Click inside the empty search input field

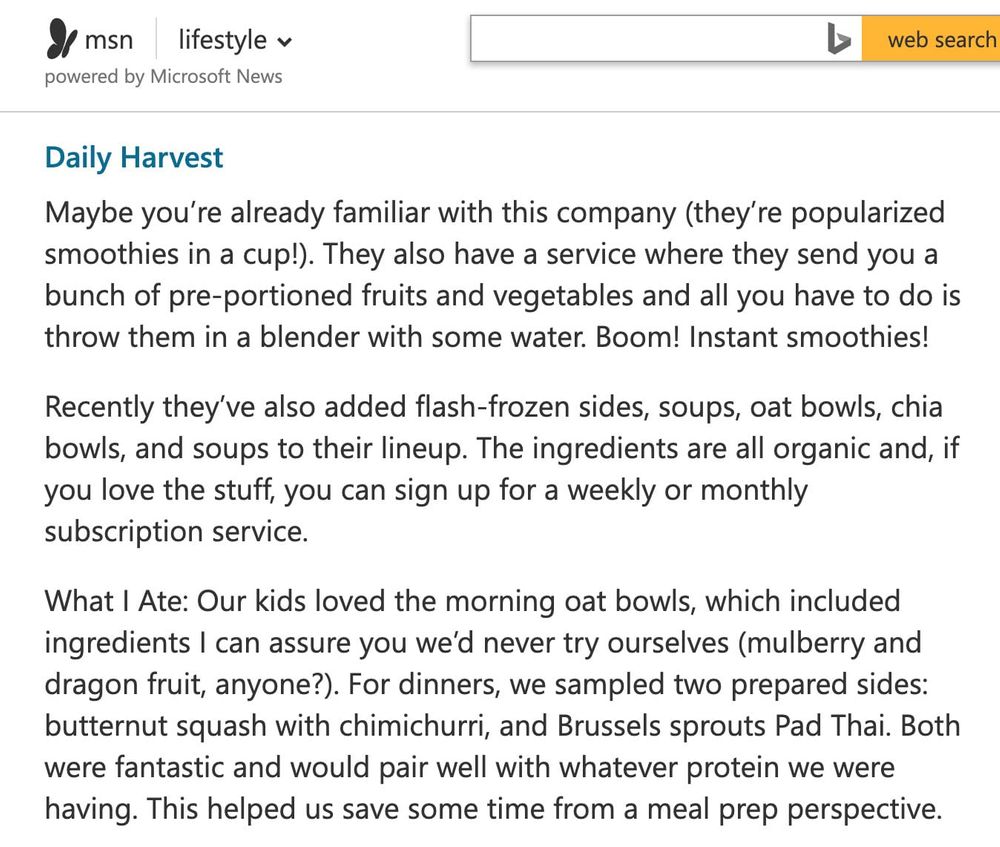650,39
